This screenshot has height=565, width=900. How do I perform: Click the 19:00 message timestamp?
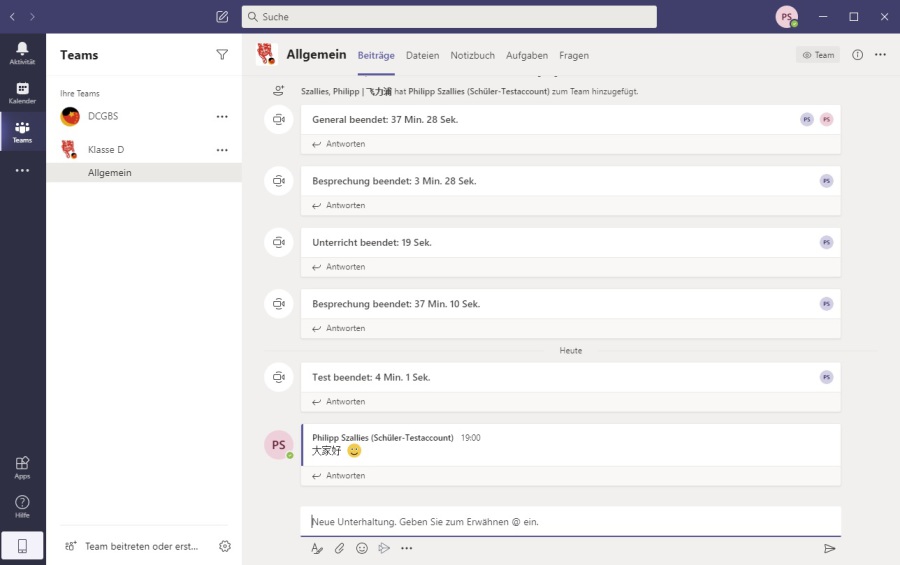click(x=471, y=438)
